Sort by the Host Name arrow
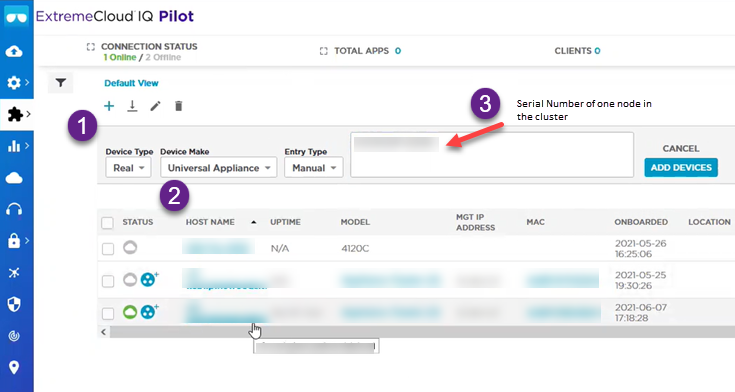The image size is (735, 392). point(254,222)
